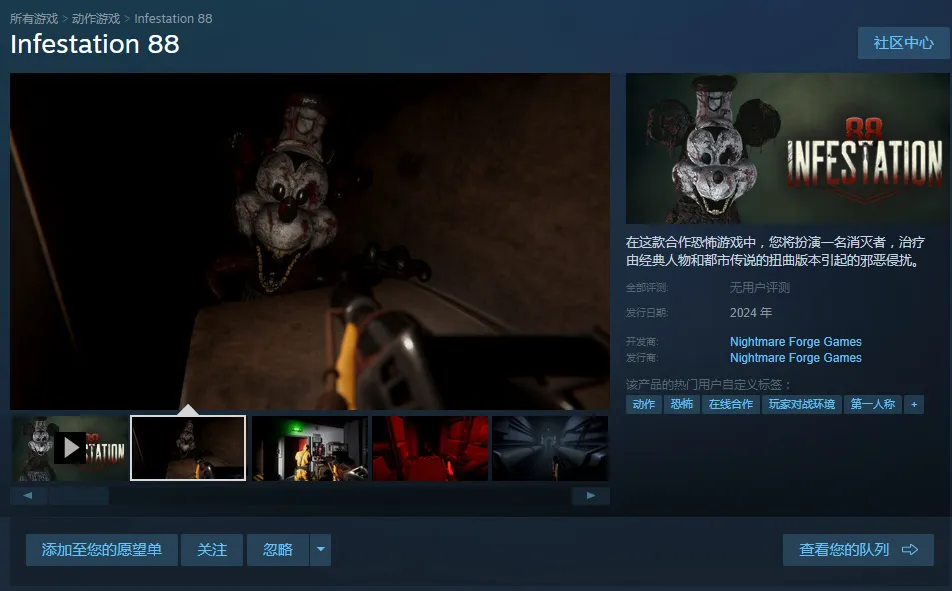Open the 所有游戏 breadcrumb link
Screen dimensions: 952x591
[34, 19]
